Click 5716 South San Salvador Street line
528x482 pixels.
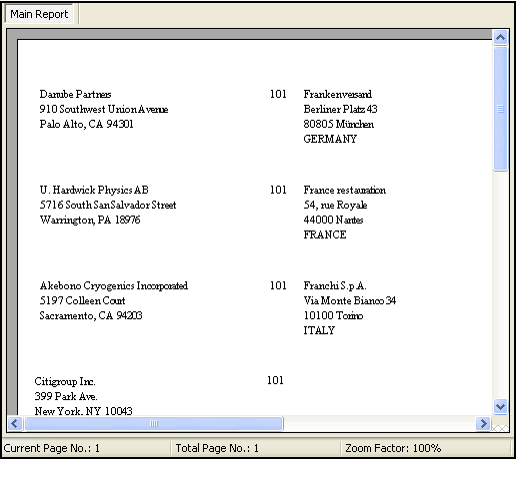point(108,205)
